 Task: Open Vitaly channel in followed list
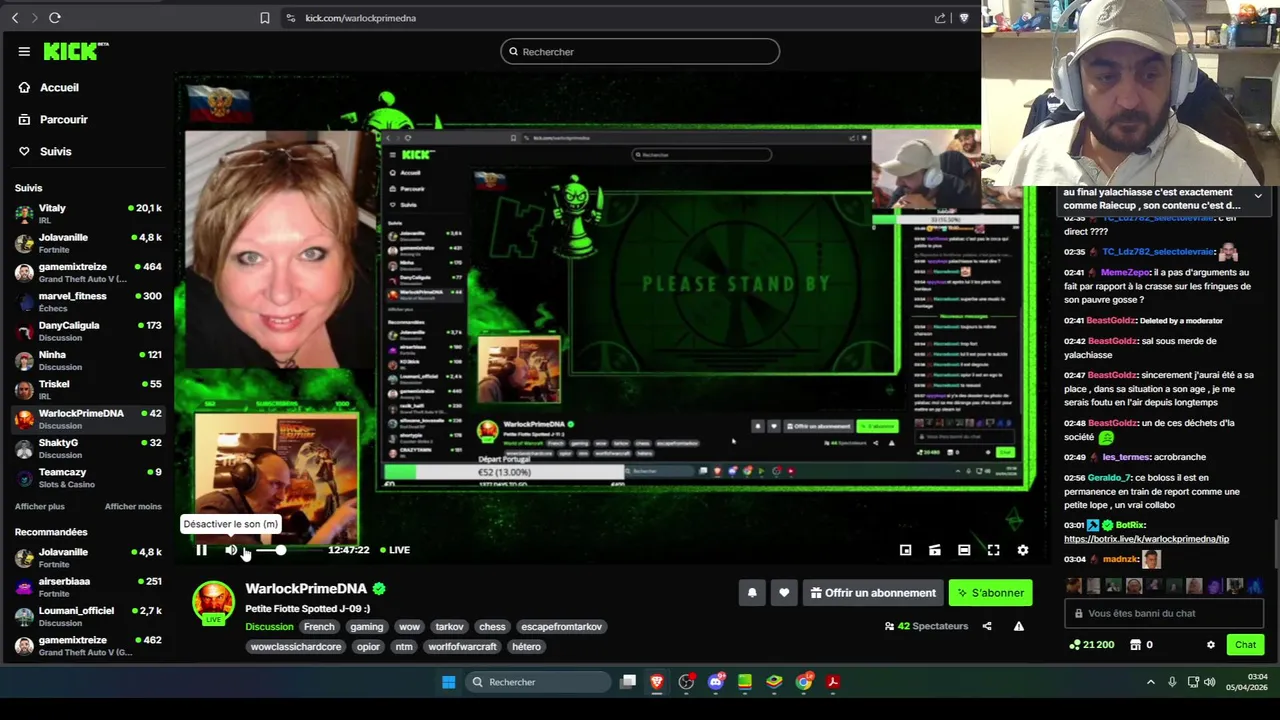tap(88, 214)
